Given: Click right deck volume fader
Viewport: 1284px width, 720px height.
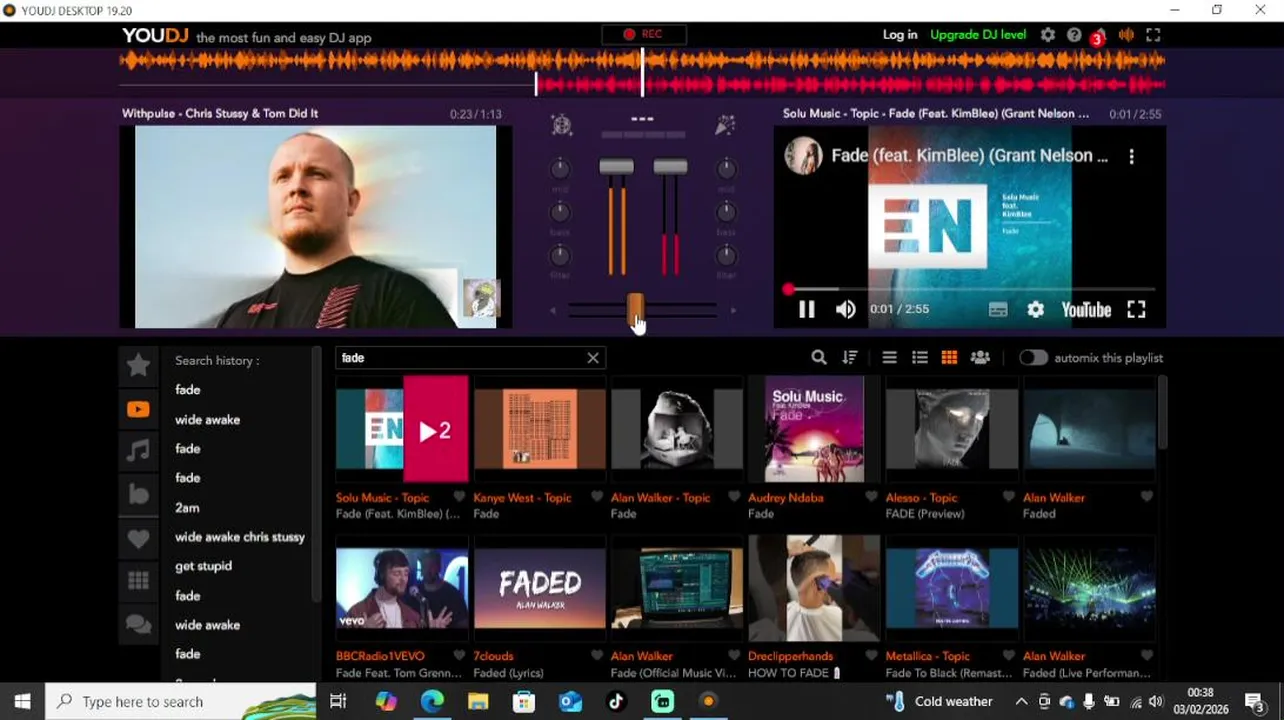Looking at the screenshot, I should 670,167.
